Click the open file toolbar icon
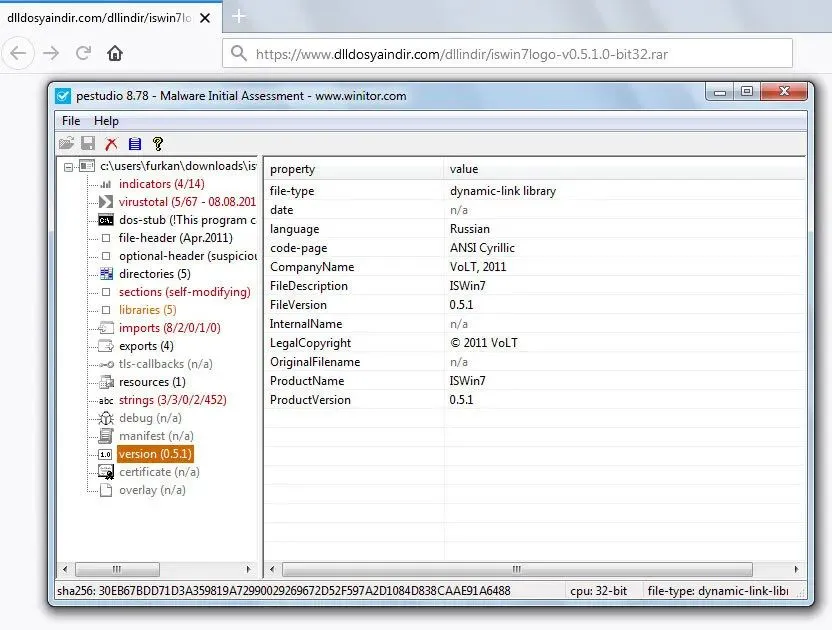 pos(66,144)
